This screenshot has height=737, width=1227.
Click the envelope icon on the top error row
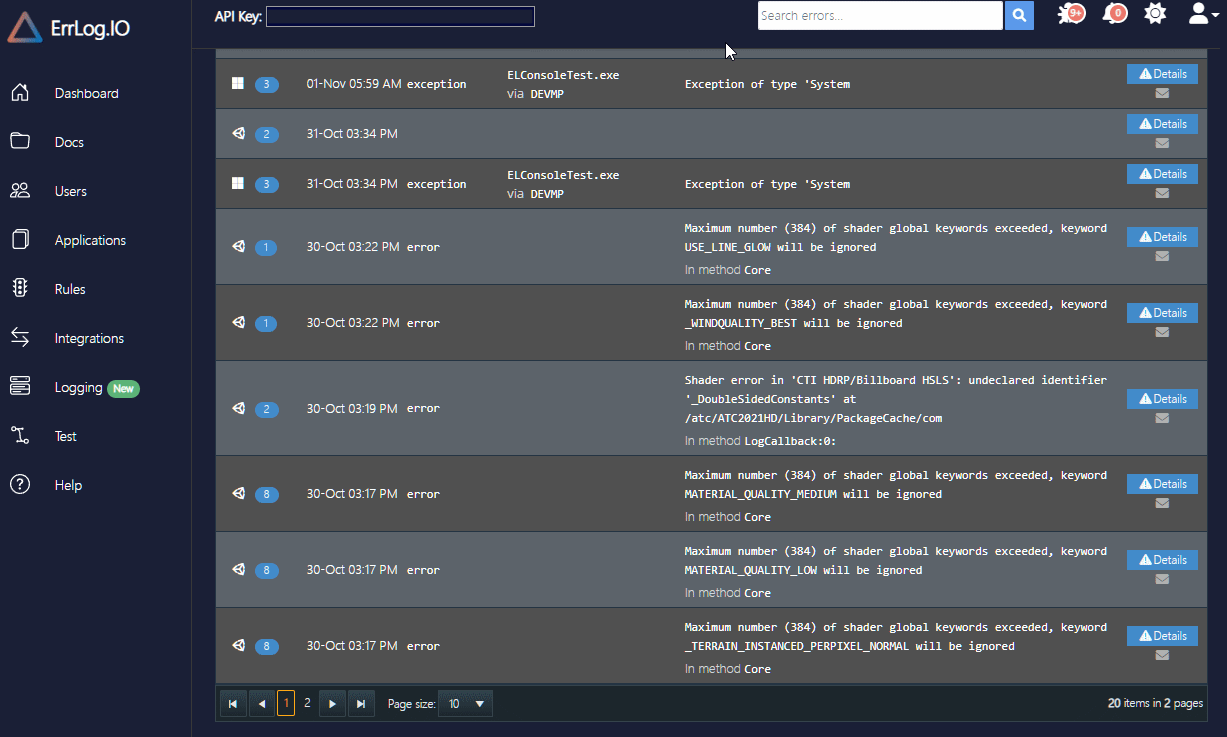click(x=1161, y=93)
